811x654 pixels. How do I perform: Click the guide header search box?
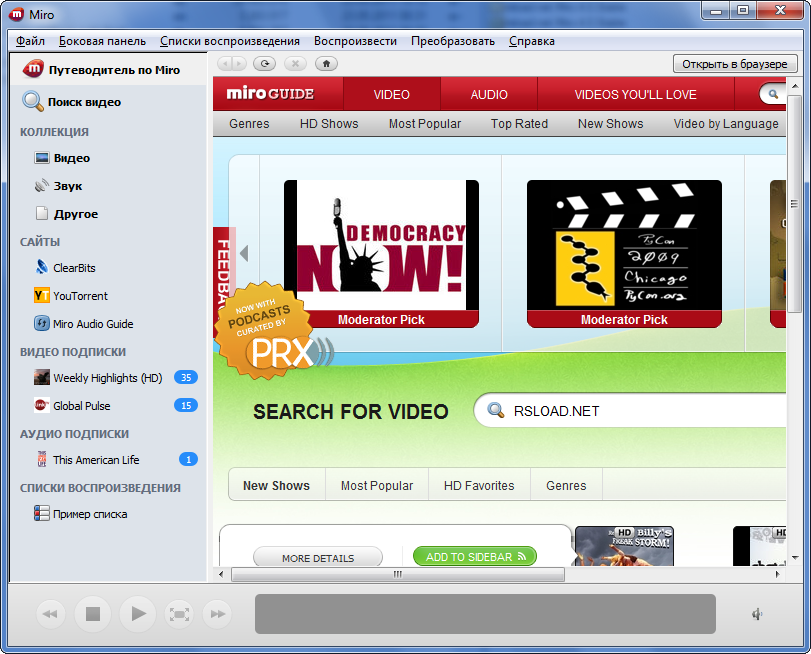tap(773, 94)
